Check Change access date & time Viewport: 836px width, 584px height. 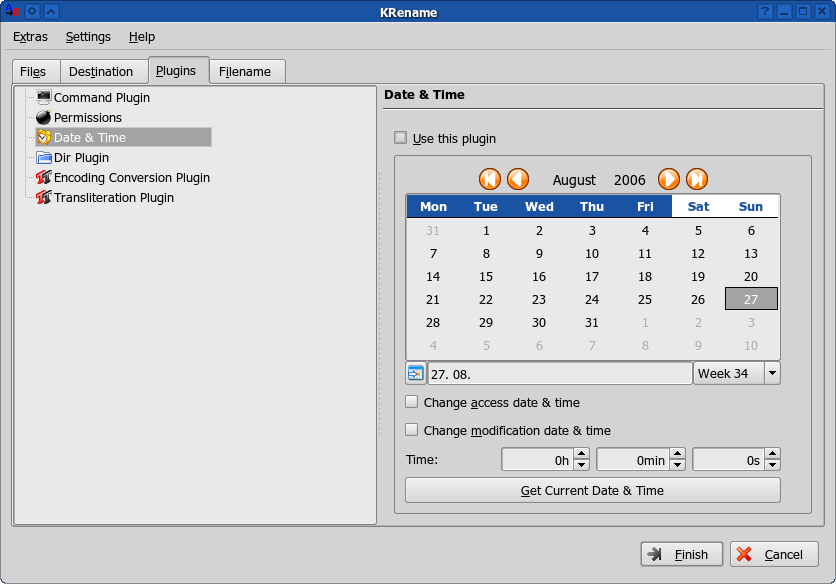411,402
